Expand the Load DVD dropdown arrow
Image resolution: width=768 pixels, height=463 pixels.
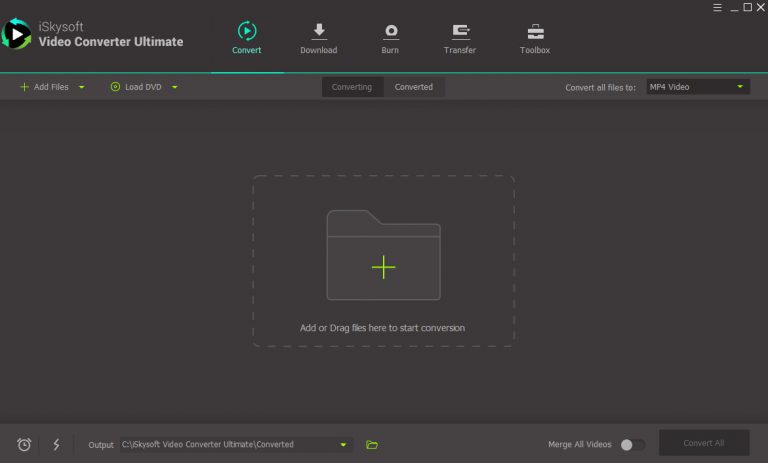175,87
